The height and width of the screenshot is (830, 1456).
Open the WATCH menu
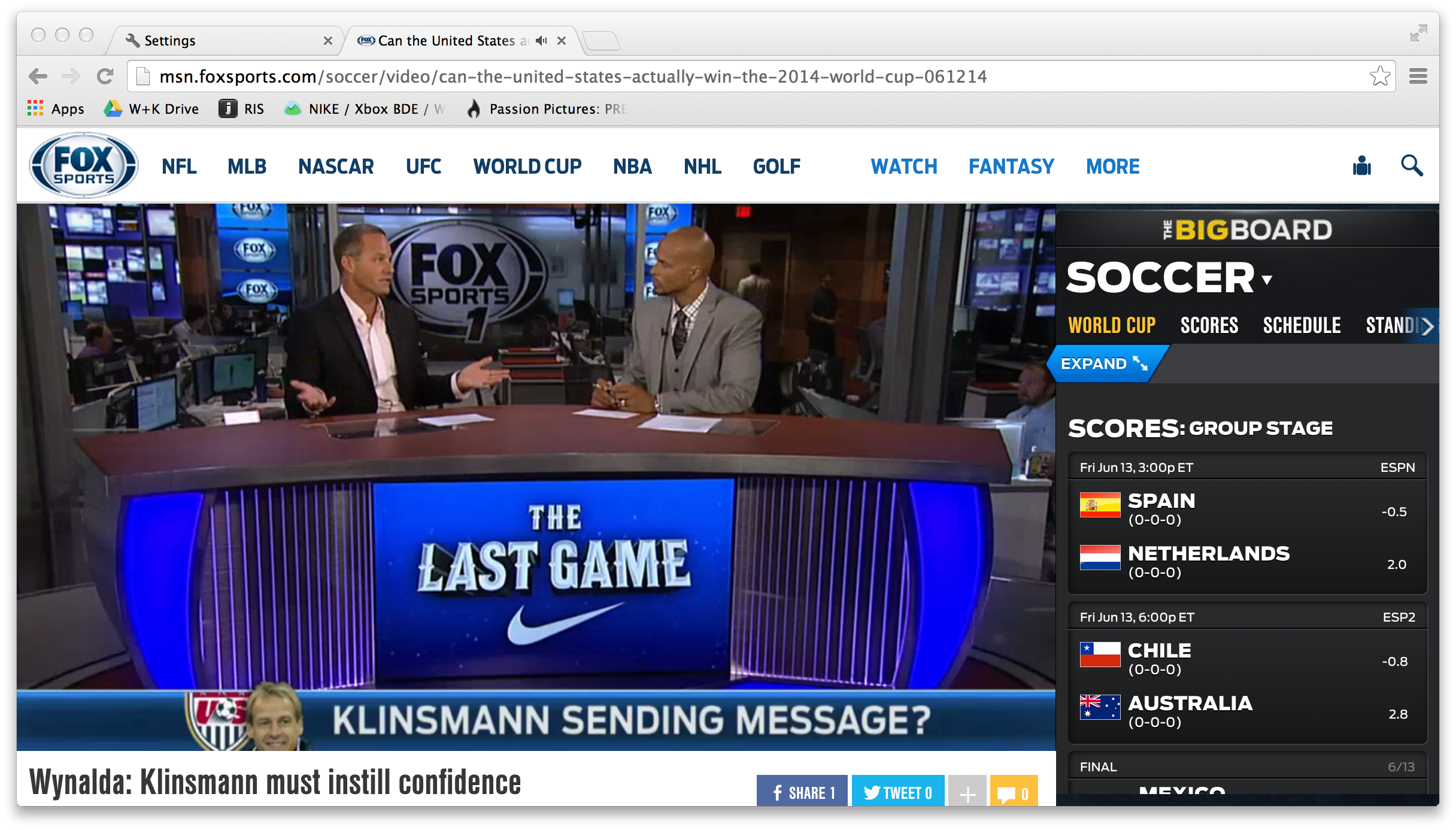coord(904,166)
